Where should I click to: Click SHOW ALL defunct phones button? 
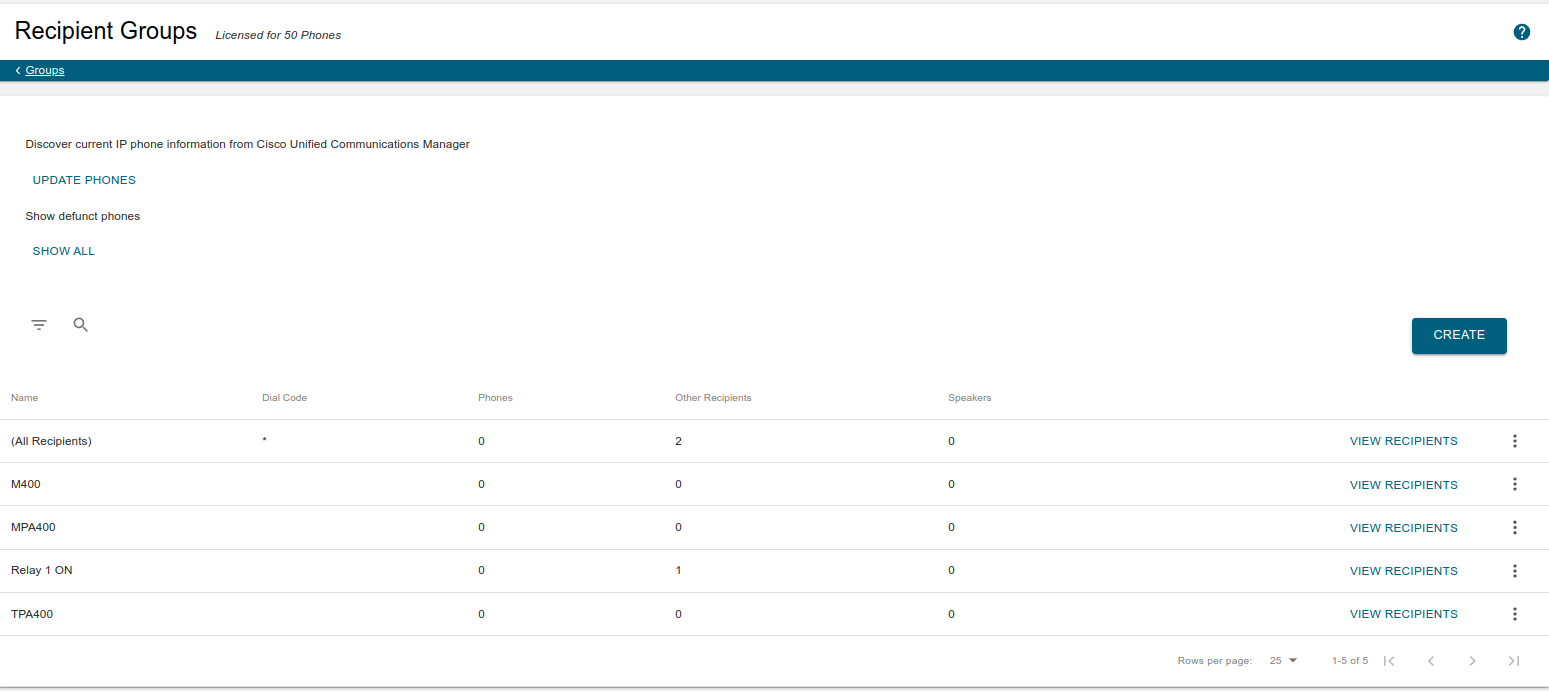coord(64,251)
